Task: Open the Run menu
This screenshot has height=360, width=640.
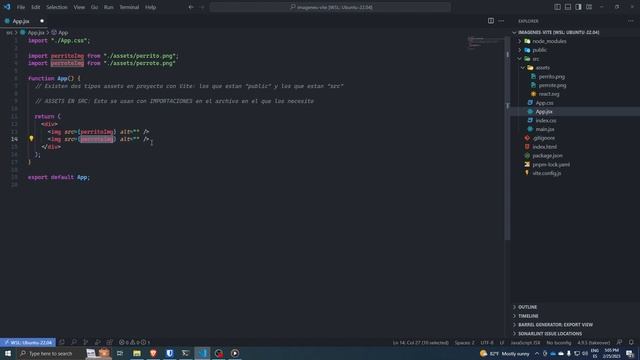Action: [109, 7]
